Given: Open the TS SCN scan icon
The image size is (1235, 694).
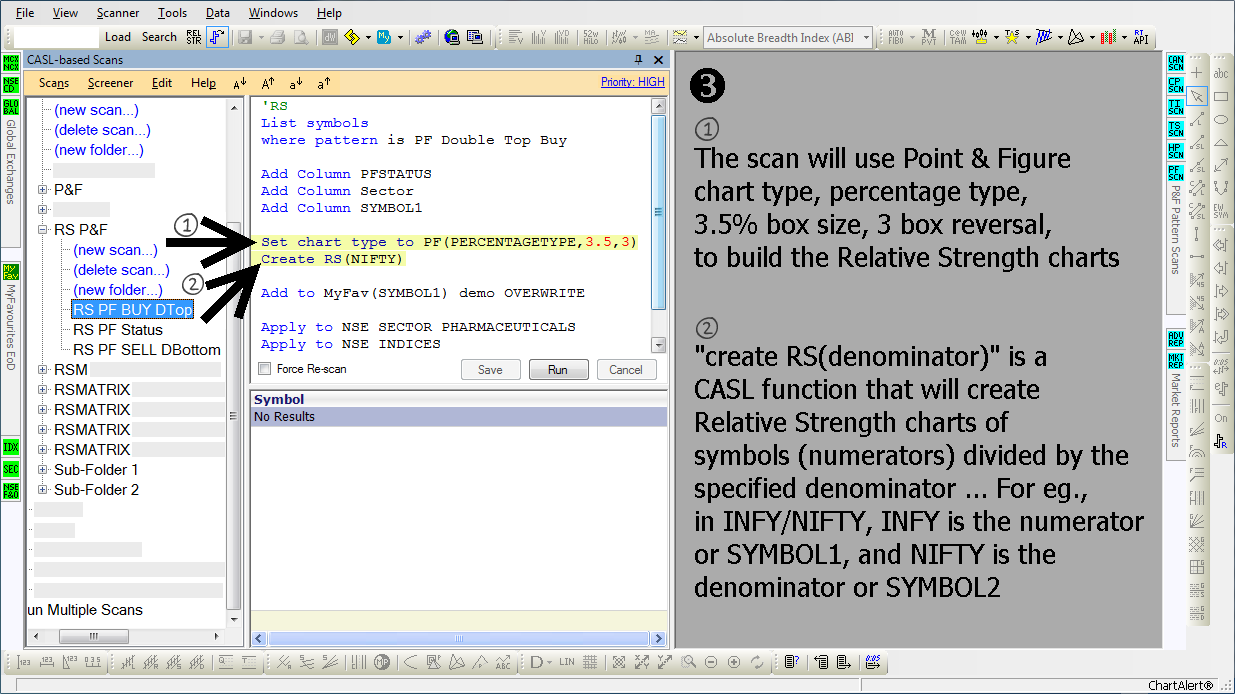Looking at the screenshot, I should 1176,129.
